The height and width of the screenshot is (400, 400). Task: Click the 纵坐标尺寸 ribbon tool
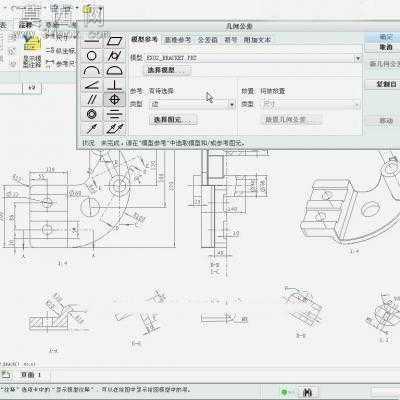coord(60,51)
